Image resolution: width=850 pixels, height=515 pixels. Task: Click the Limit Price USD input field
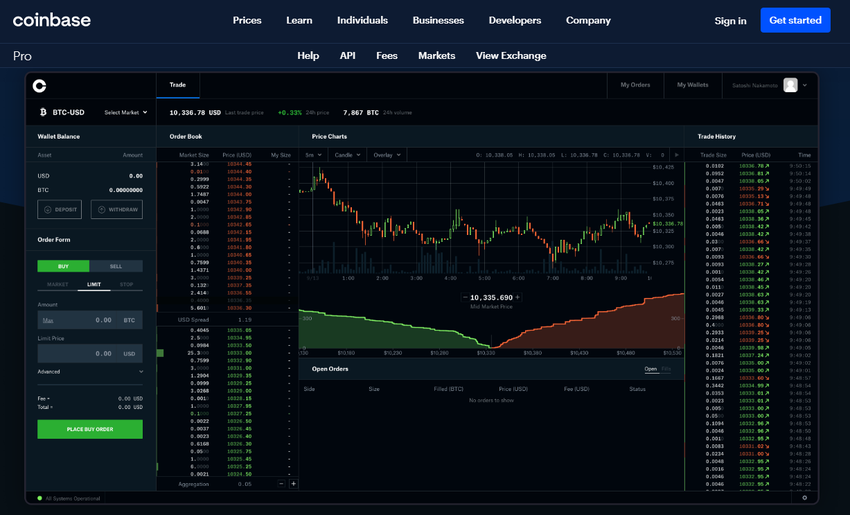point(90,353)
